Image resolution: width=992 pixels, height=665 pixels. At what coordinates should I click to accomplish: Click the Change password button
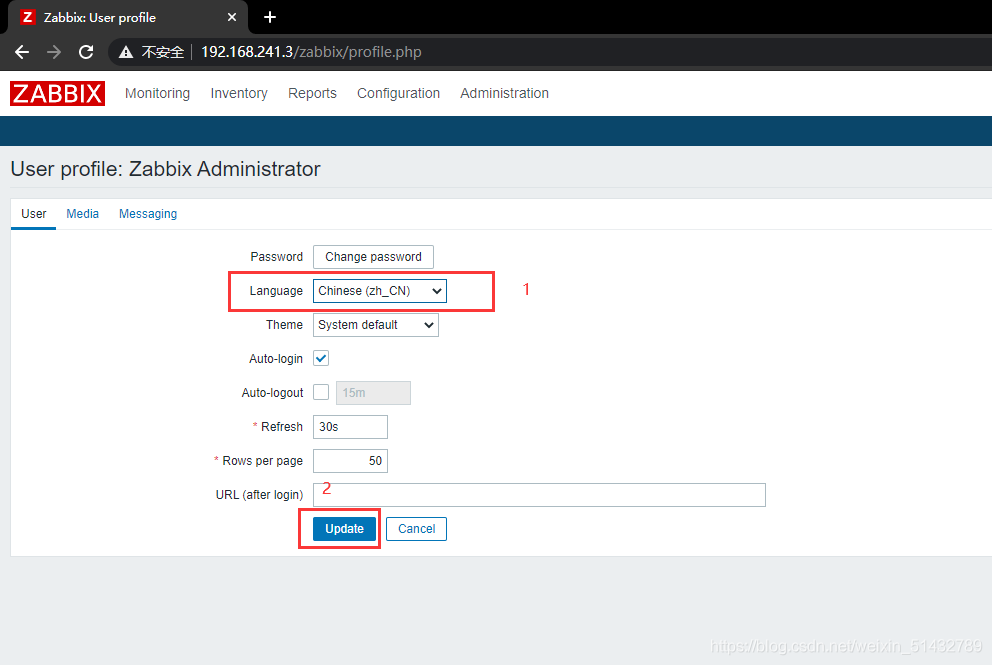pyautogui.click(x=373, y=257)
